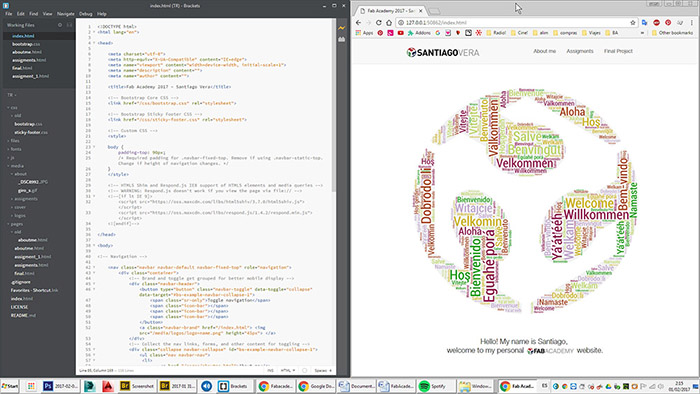Bookmark this page with the star icon
700x394 pixels.
633,22
